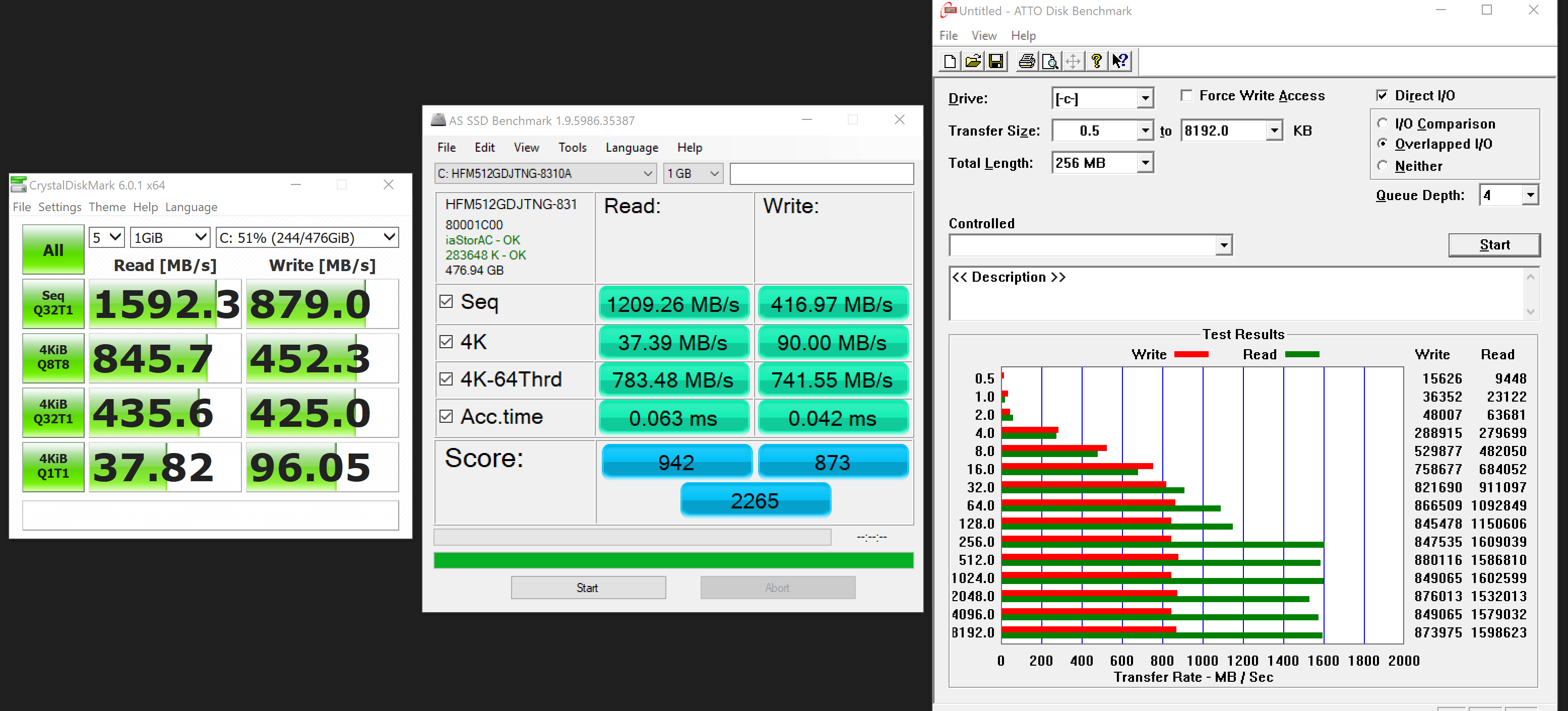Open ATTO Help menu
1568x711 pixels.
(1023, 35)
